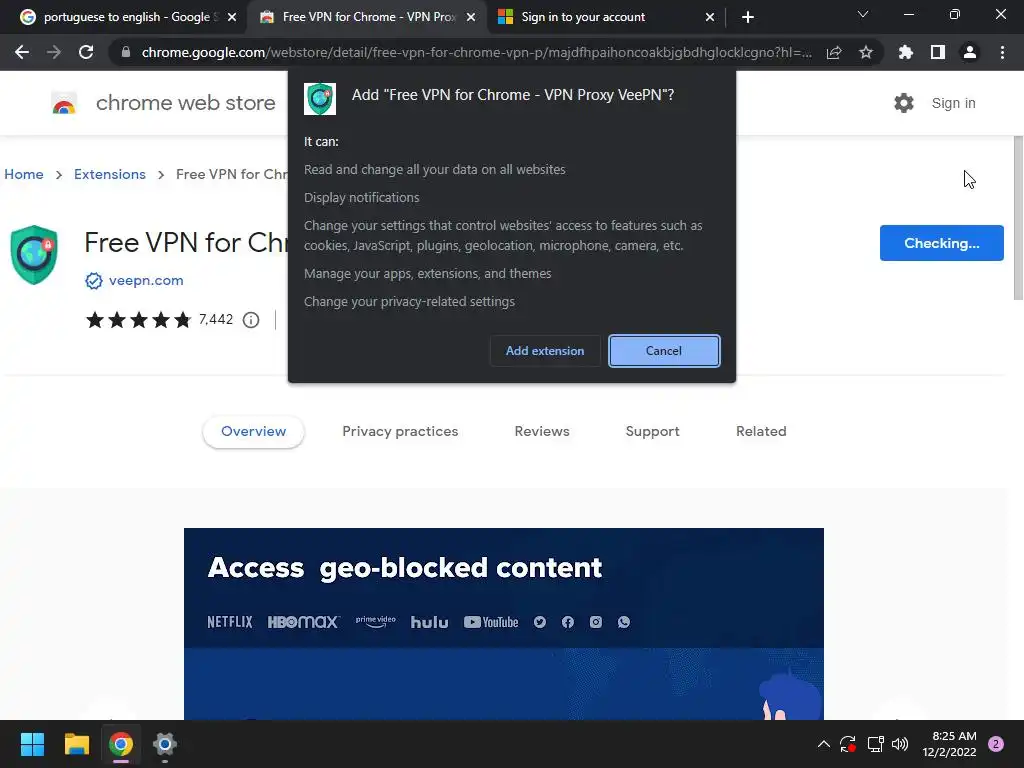Sign in to Chrome Web Store

953,103
